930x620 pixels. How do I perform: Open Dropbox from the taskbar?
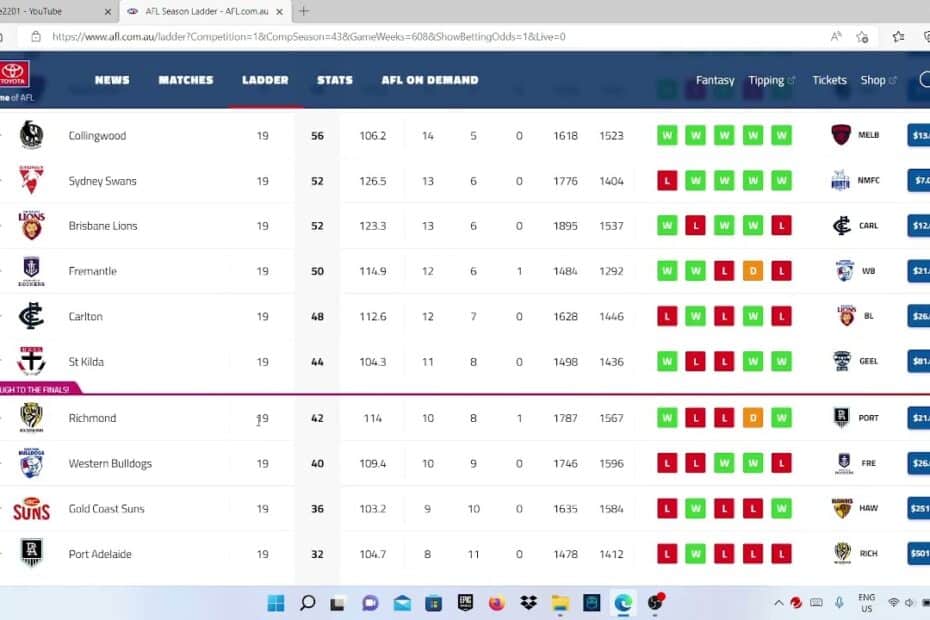tap(528, 603)
